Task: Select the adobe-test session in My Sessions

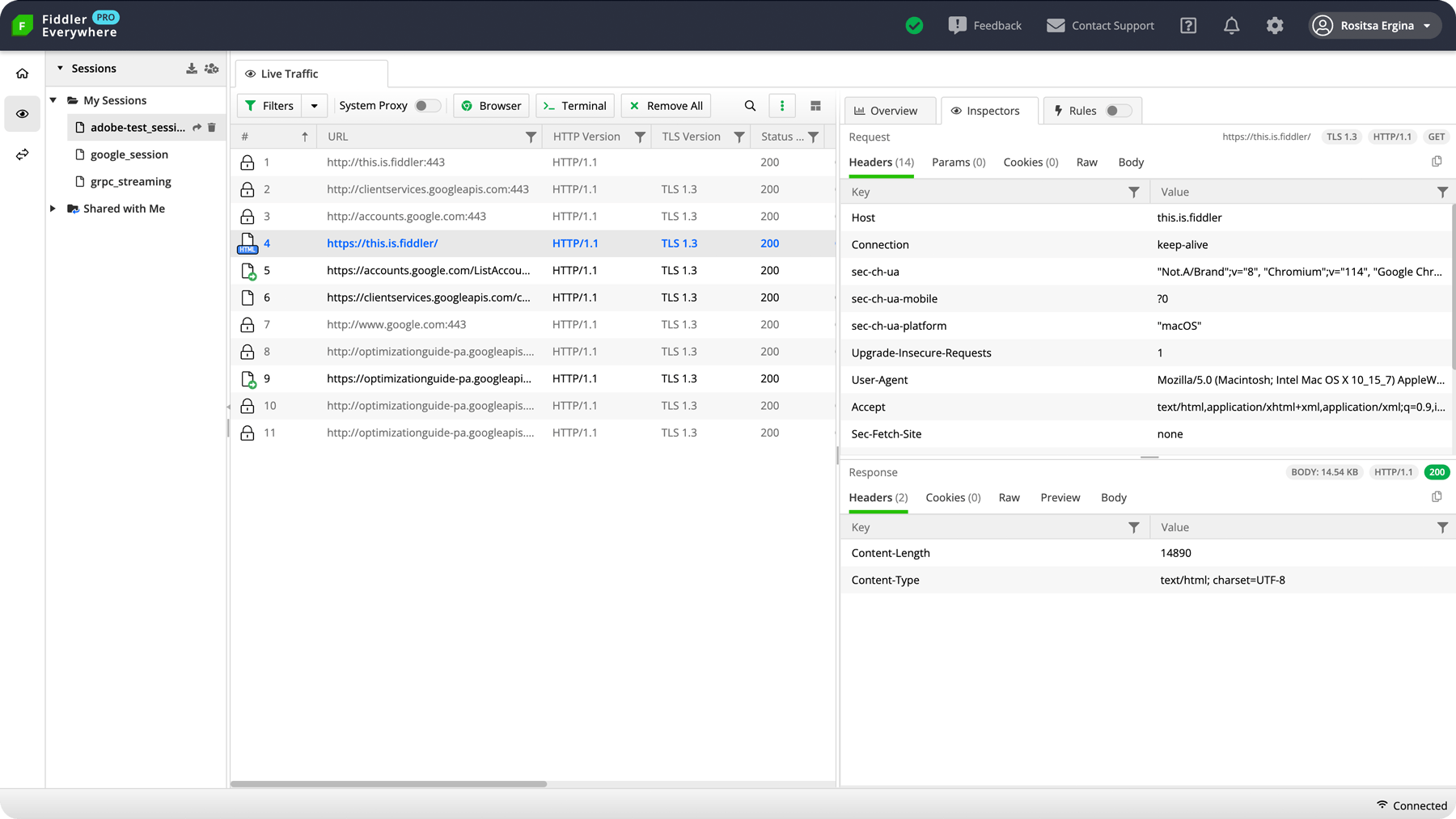Action: pyautogui.click(x=138, y=127)
